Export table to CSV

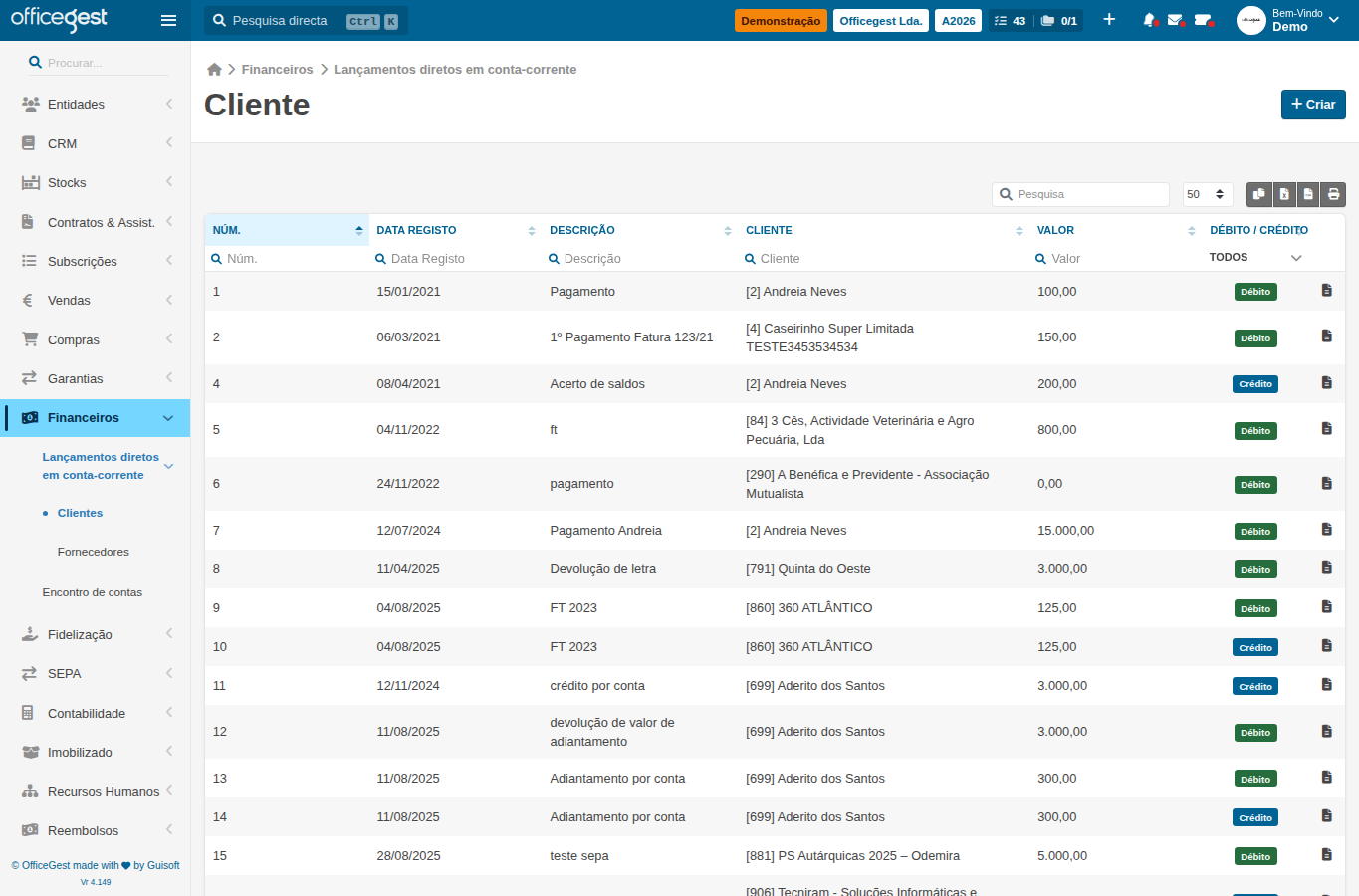(1308, 194)
